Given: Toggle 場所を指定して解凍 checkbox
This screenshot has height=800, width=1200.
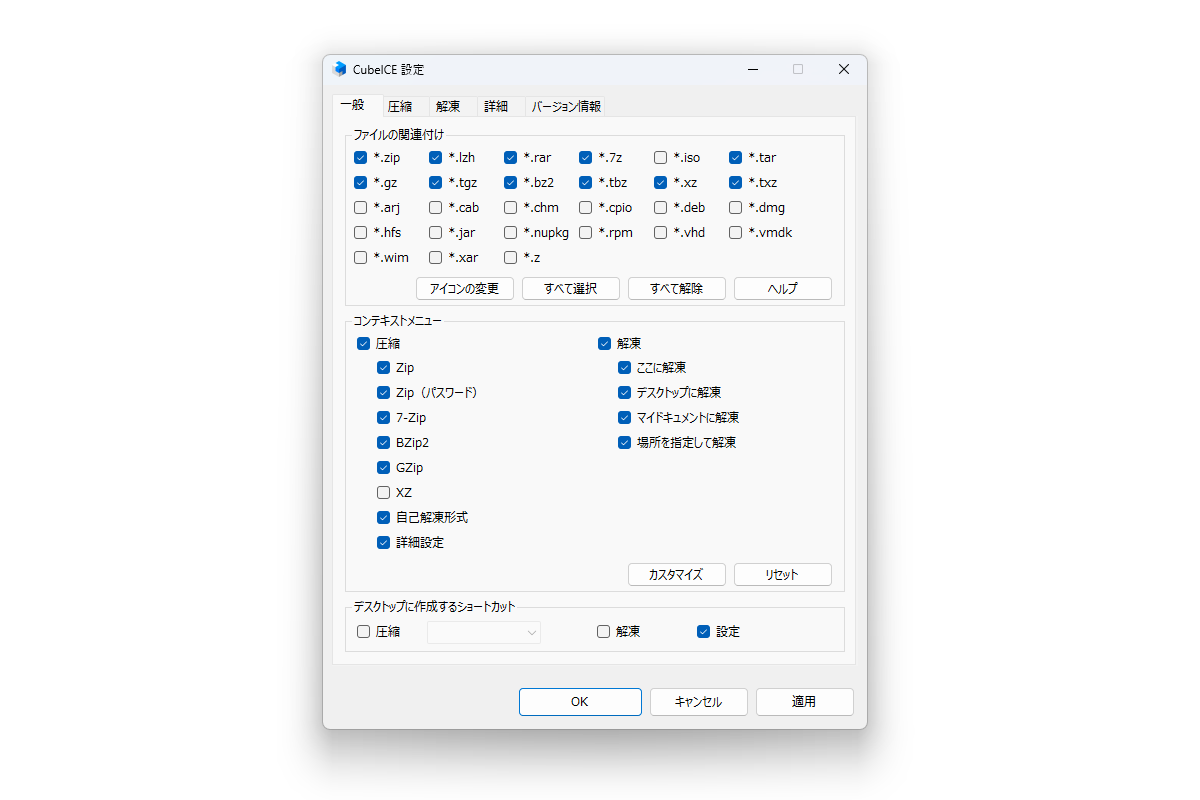Looking at the screenshot, I should pos(624,443).
